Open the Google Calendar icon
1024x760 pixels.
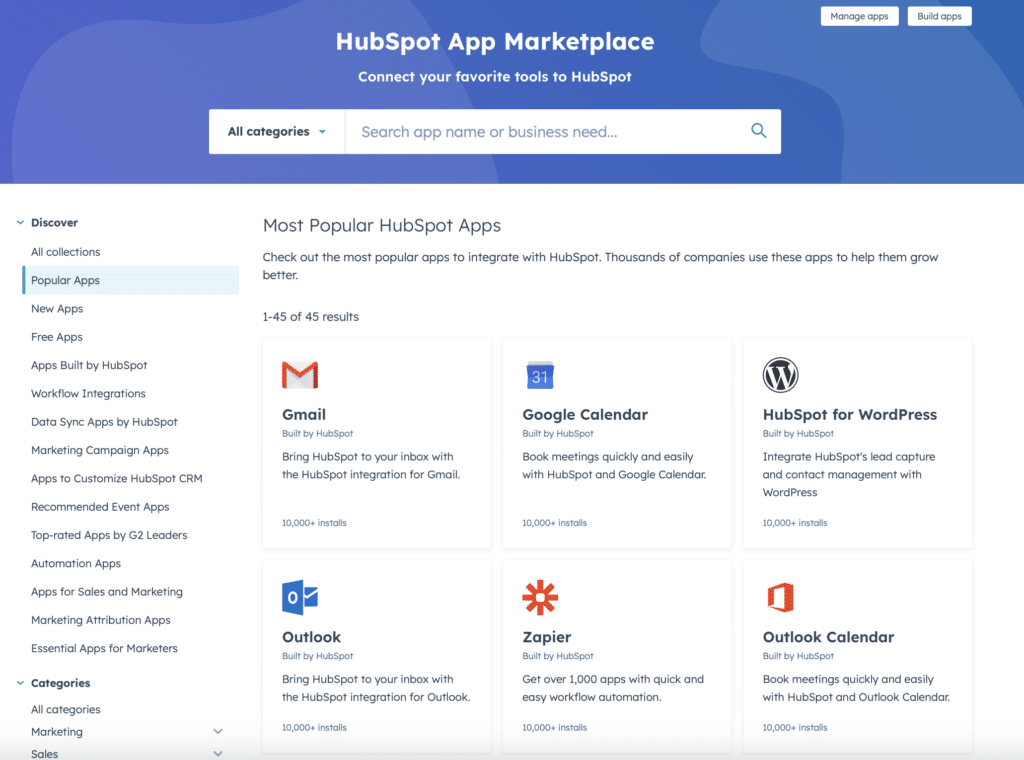[x=540, y=375]
